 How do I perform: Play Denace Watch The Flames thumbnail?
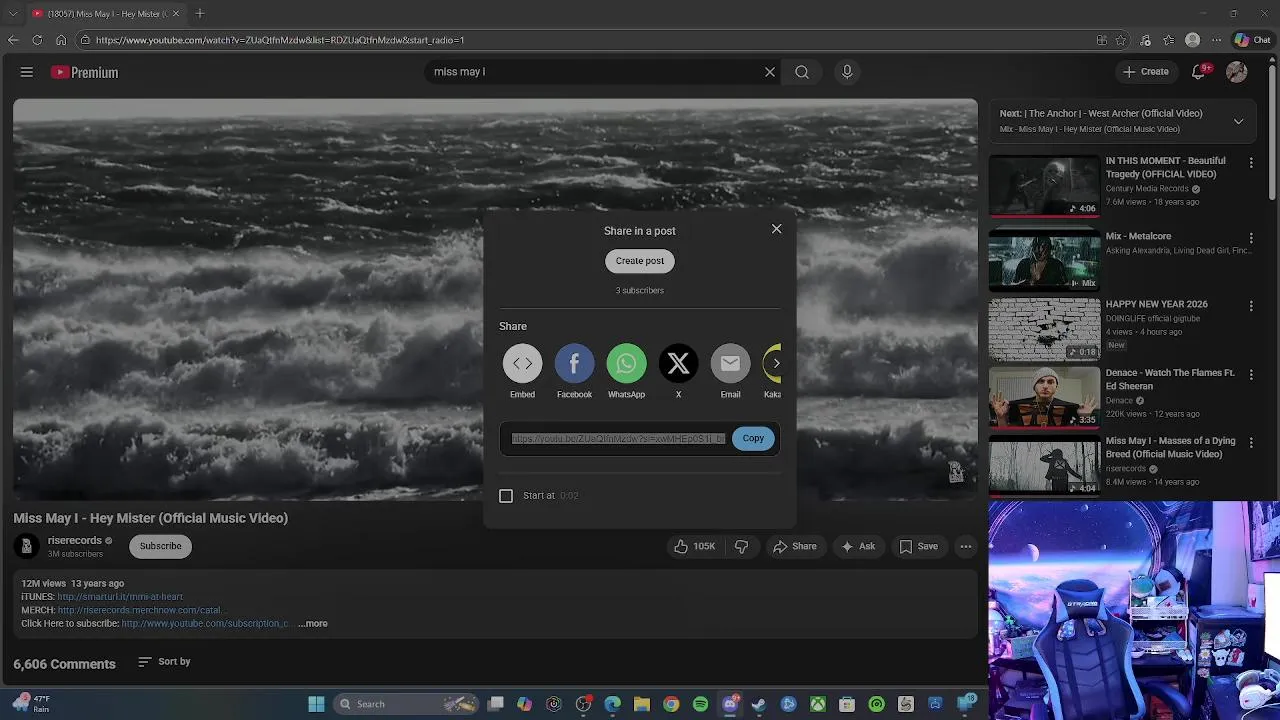pos(1044,397)
